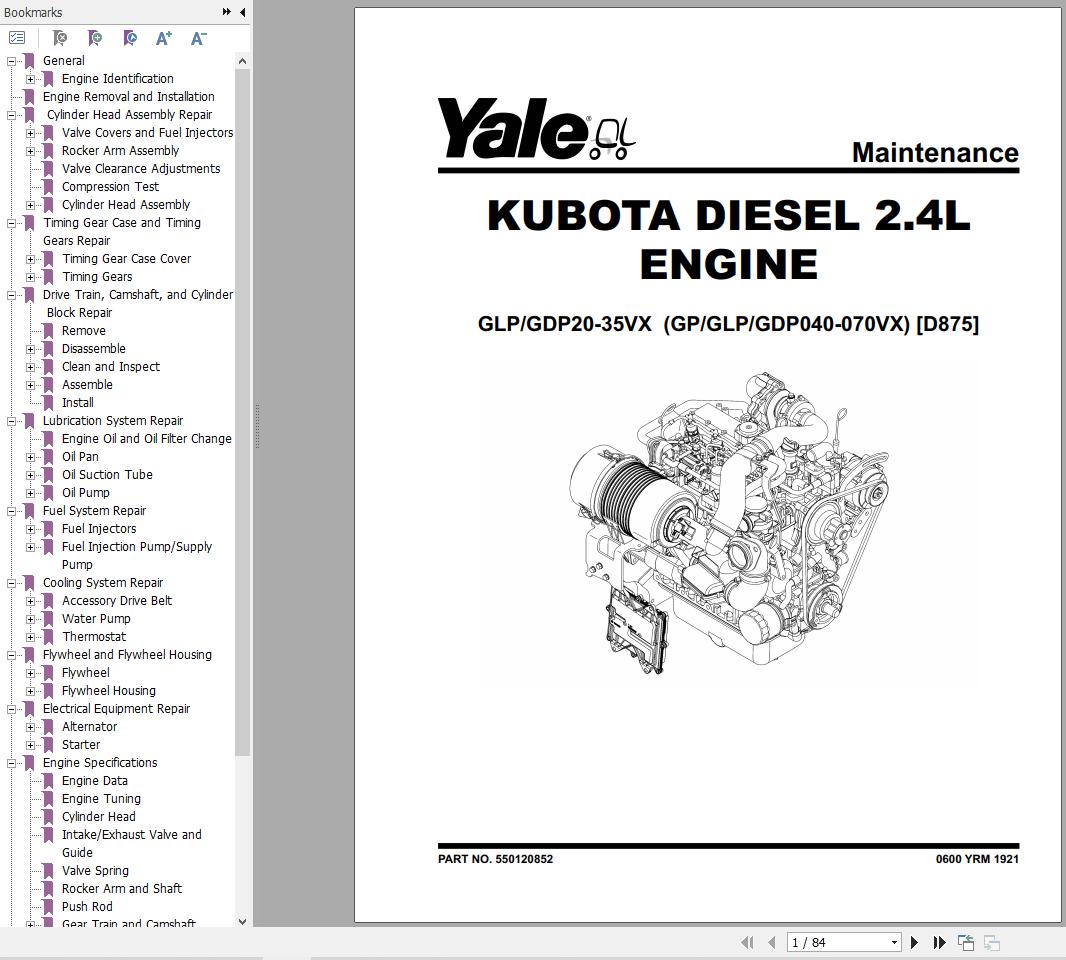Click the double-arrow expand panel button

pyautogui.click(x=227, y=12)
